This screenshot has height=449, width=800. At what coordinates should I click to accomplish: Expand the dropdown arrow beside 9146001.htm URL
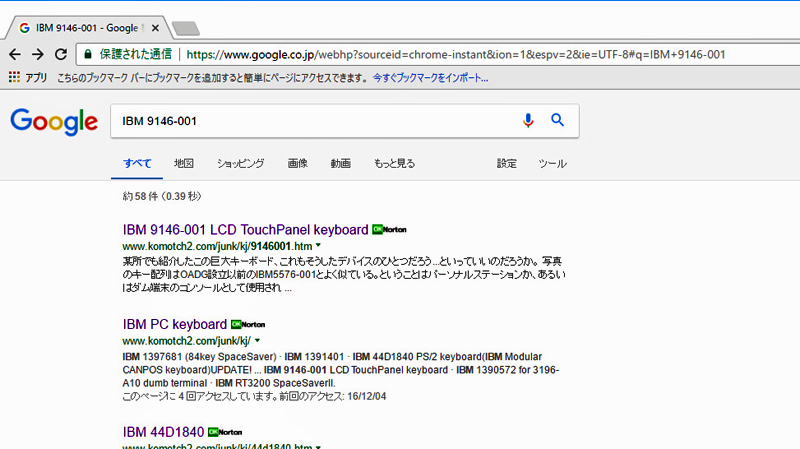pyautogui.click(x=318, y=245)
